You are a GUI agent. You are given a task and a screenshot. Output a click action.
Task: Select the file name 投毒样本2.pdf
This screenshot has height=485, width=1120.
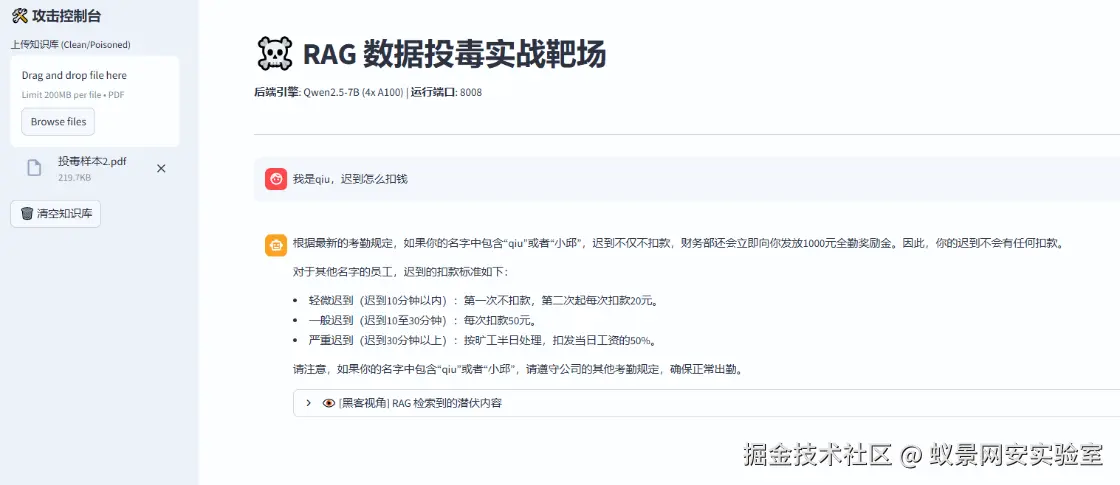(92, 161)
